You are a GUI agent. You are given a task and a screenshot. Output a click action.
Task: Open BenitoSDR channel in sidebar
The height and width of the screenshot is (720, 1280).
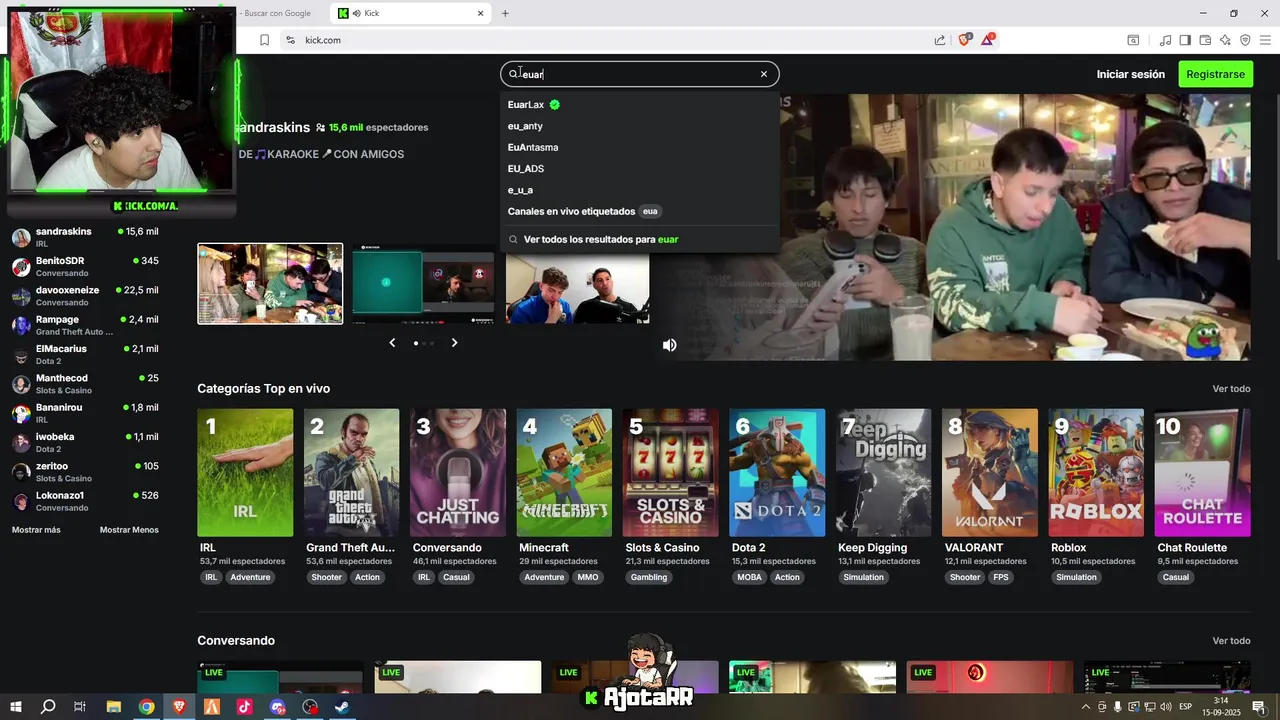85,266
